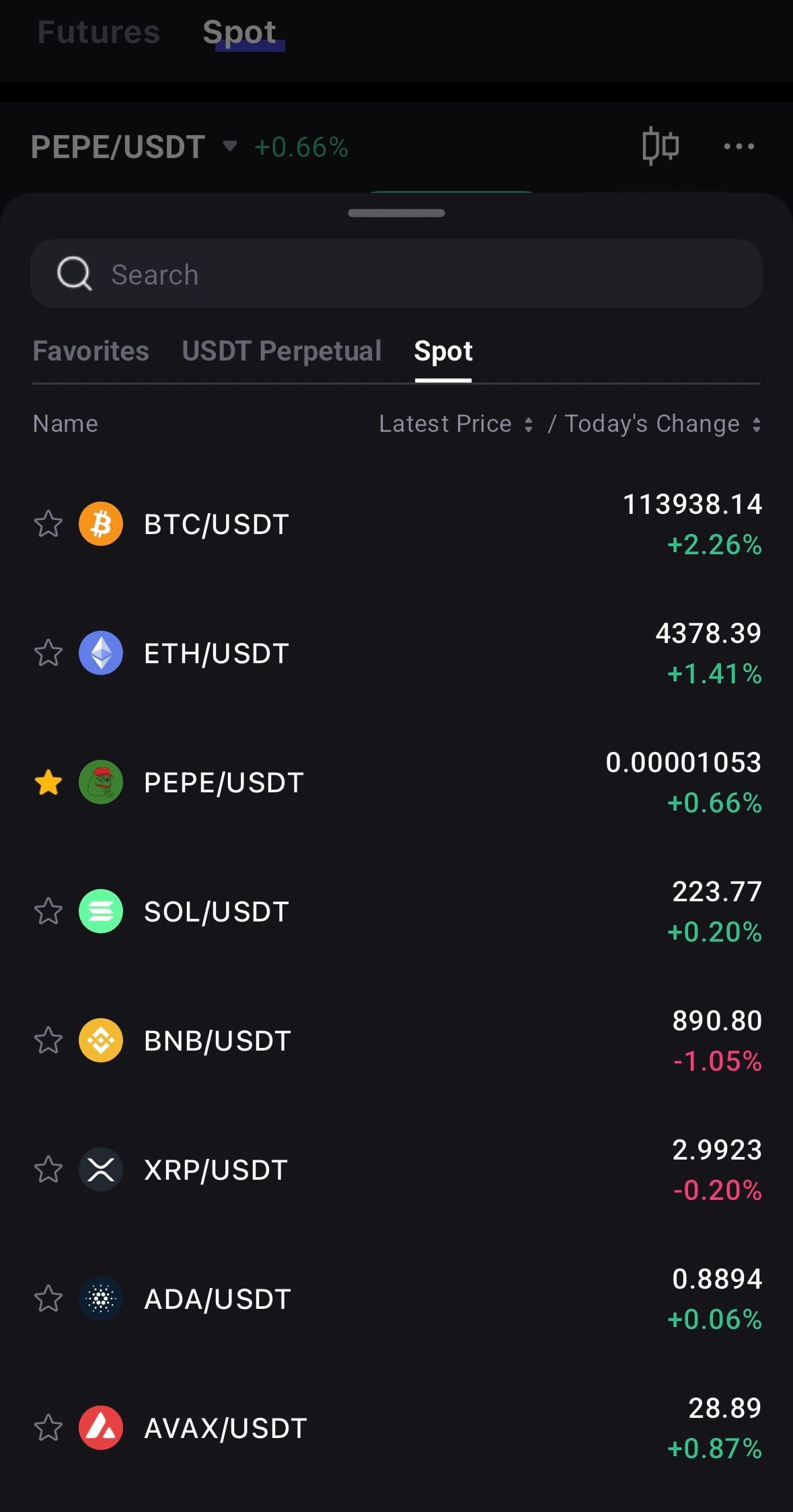Go to Futures trading section
Viewport: 793px width, 1512px height.
(x=99, y=32)
